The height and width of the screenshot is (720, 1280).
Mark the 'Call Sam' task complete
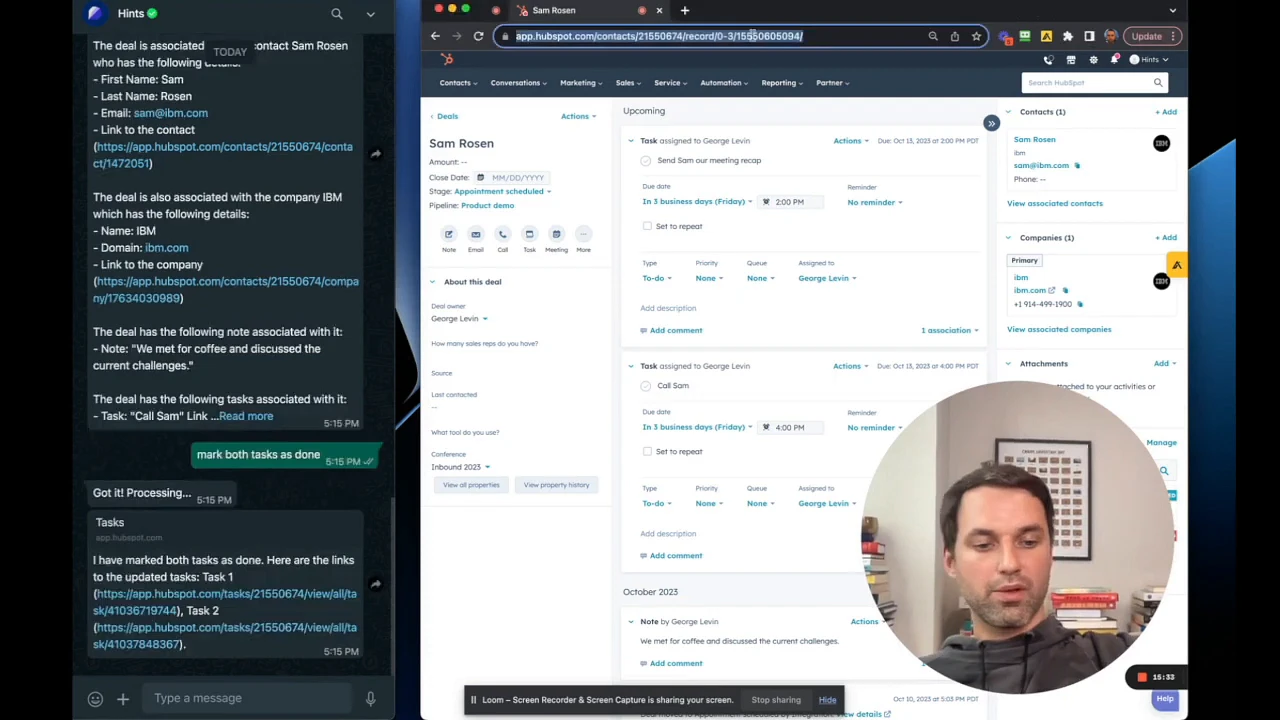point(646,386)
